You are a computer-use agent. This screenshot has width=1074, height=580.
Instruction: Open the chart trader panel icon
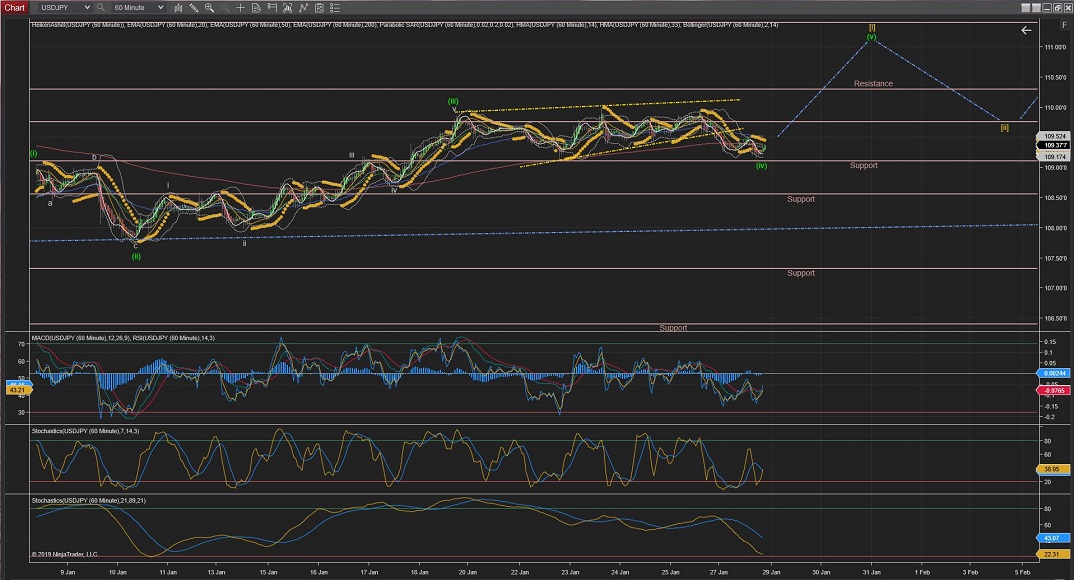coord(272,8)
